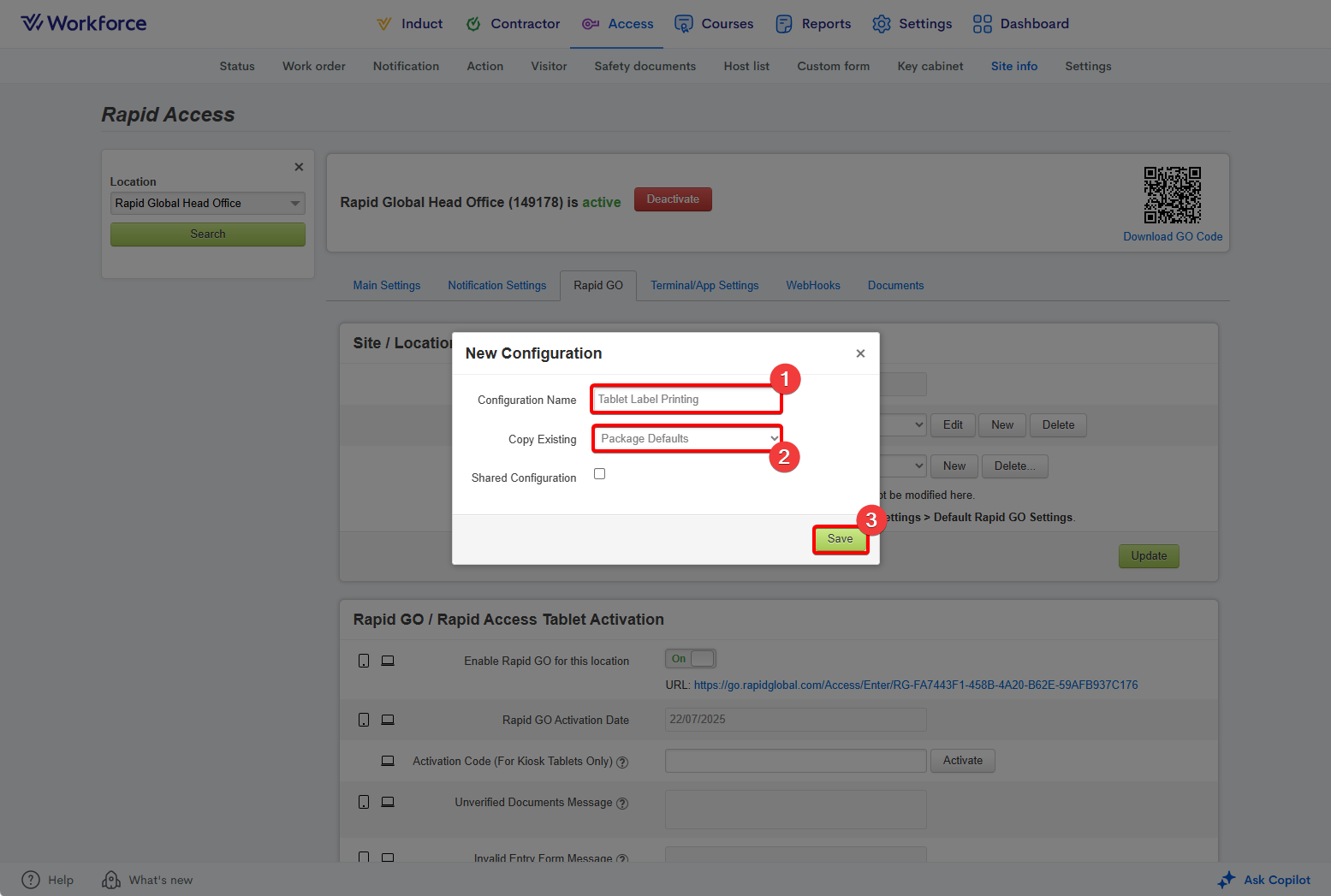1331x896 pixels.
Task: Click the Delete button beside Edit row
Action: pyautogui.click(x=1058, y=425)
